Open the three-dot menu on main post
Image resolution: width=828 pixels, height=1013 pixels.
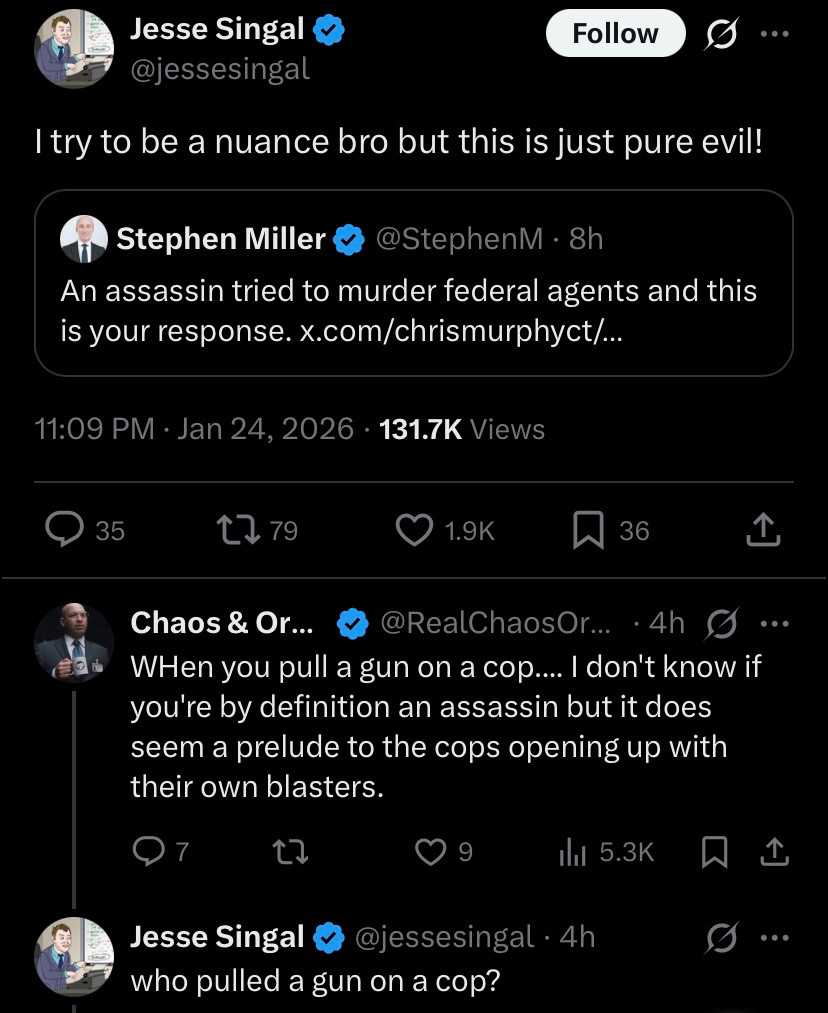click(x=775, y=34)
